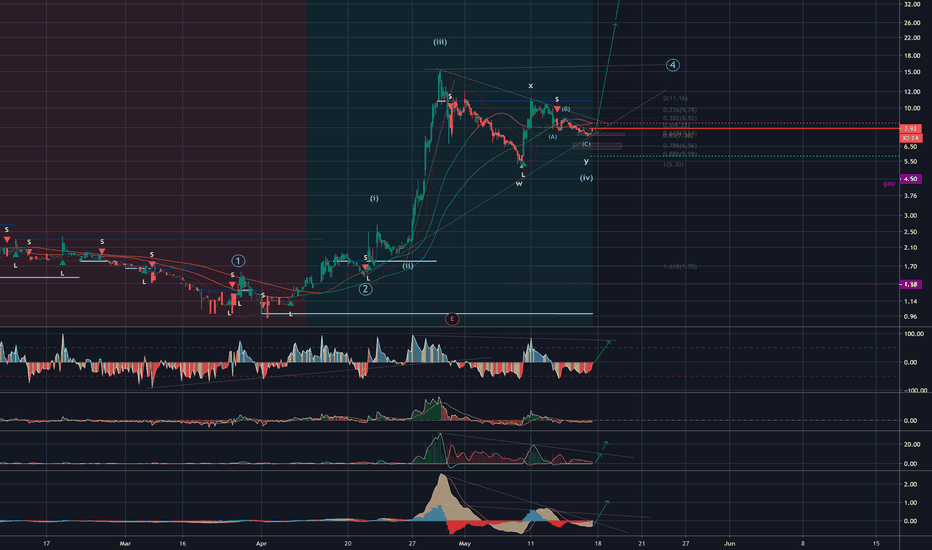Click the 'w' wave label
This screenshot has height=550, width=932.
[519, 184]
